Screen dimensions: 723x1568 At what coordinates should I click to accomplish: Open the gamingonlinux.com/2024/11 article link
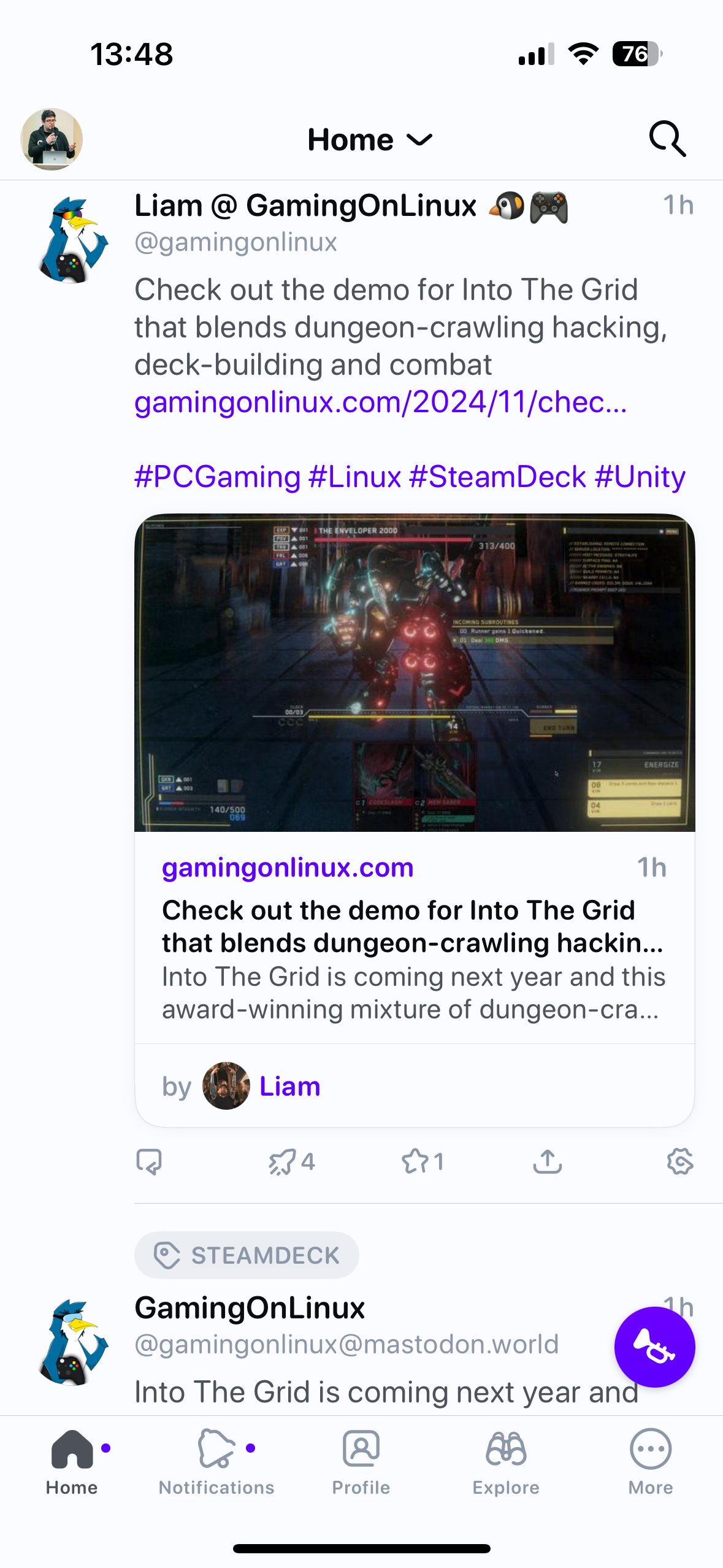pos(381,402)
